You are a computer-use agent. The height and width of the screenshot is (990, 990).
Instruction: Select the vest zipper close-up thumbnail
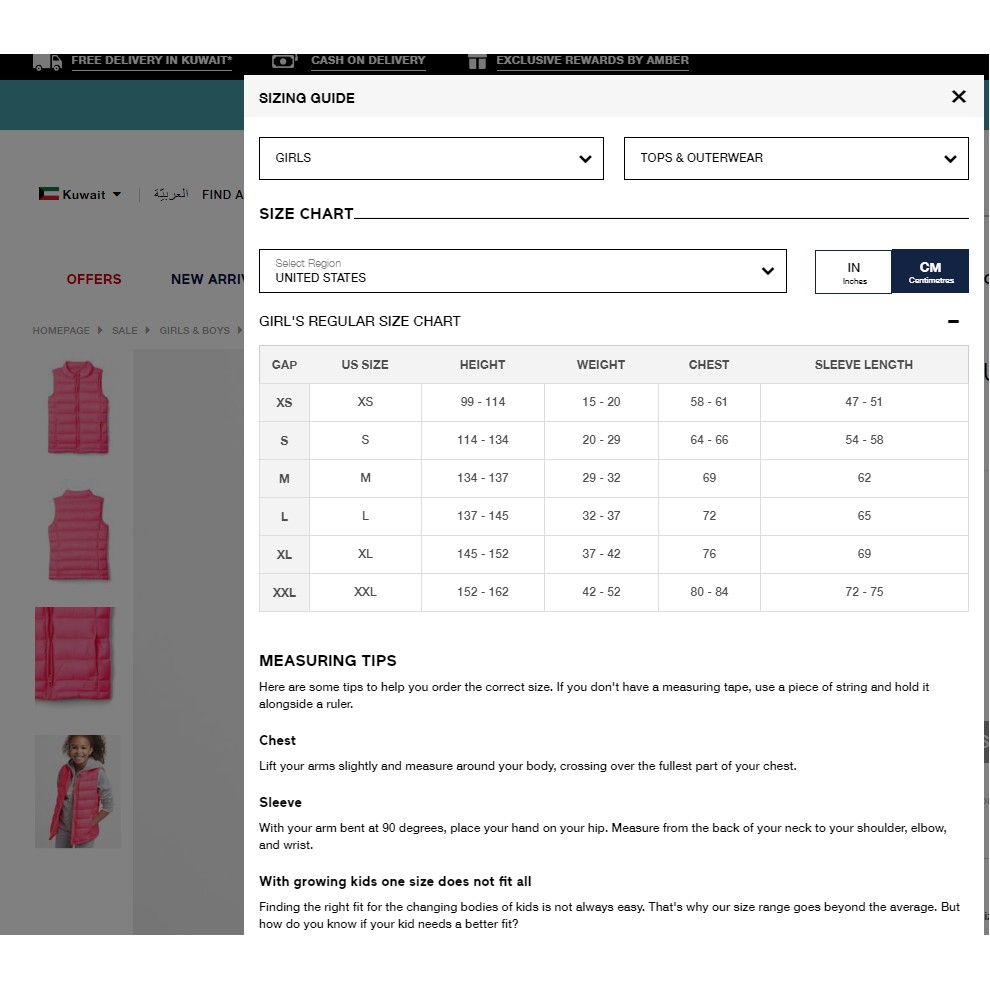click(x=75, y=654)
